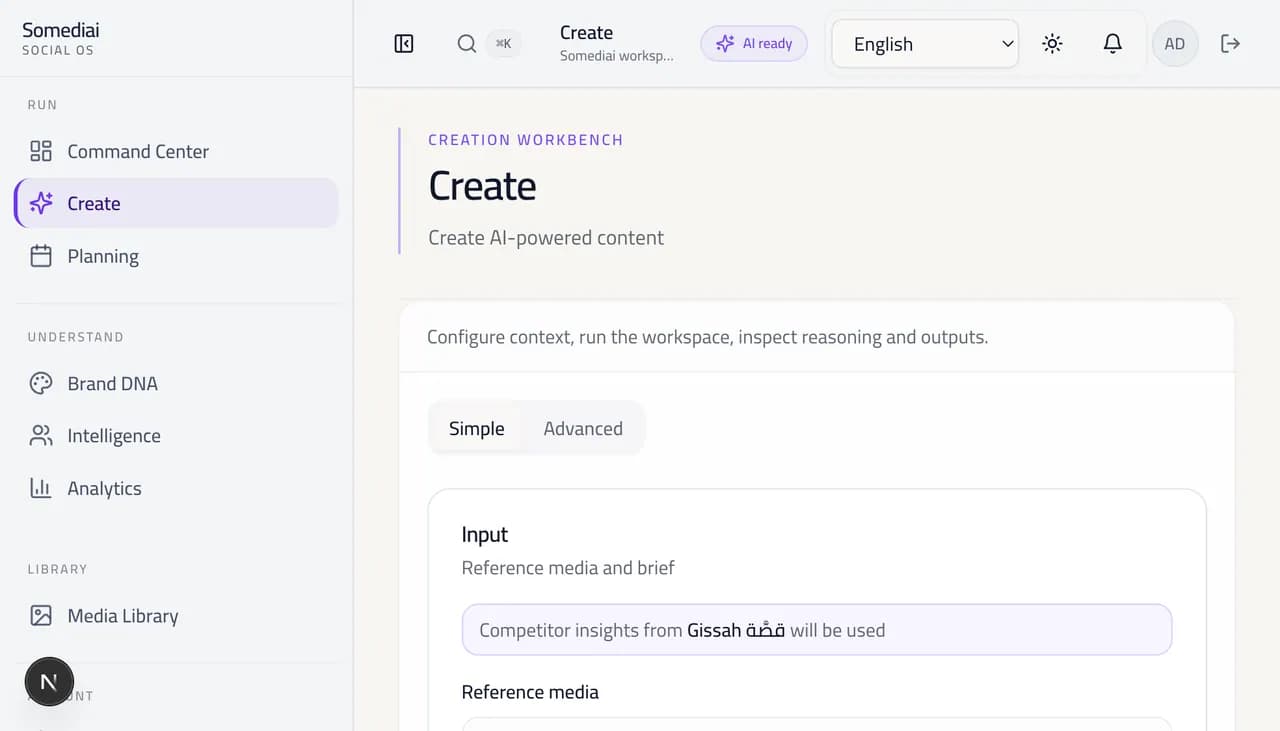This screenshot has height=731, width=1280.
Task: Click the search magnifier icon
Action: pos(466,43)
